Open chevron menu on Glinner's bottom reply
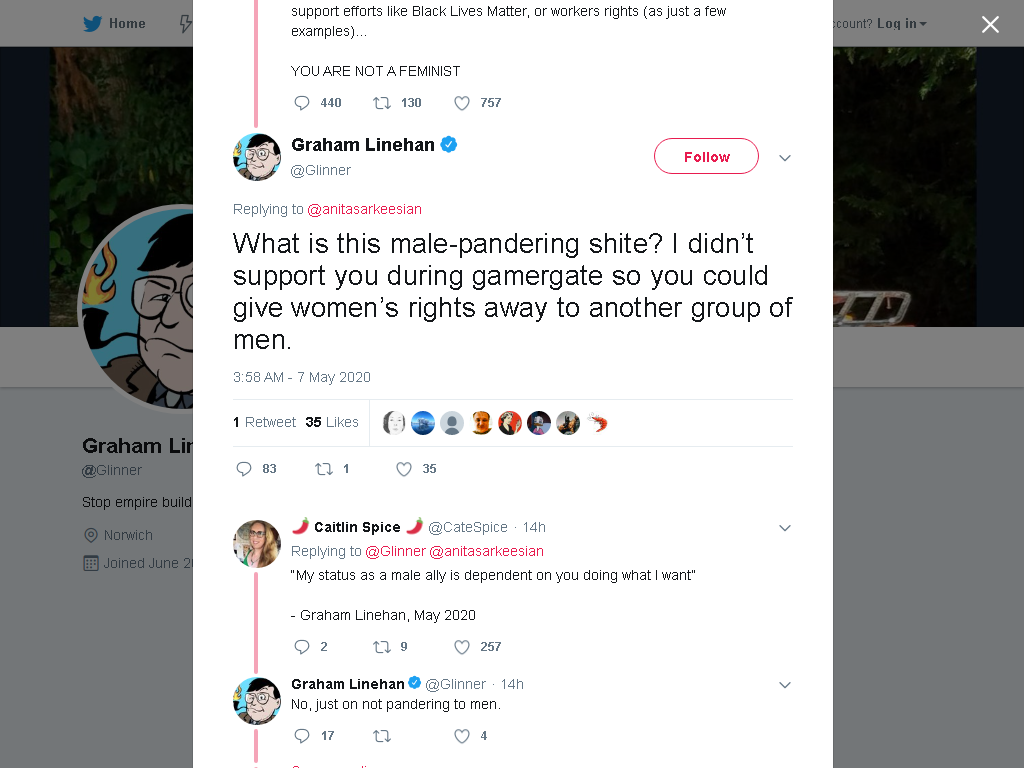This screenshot has width=1024, height=768. (785, 684)
